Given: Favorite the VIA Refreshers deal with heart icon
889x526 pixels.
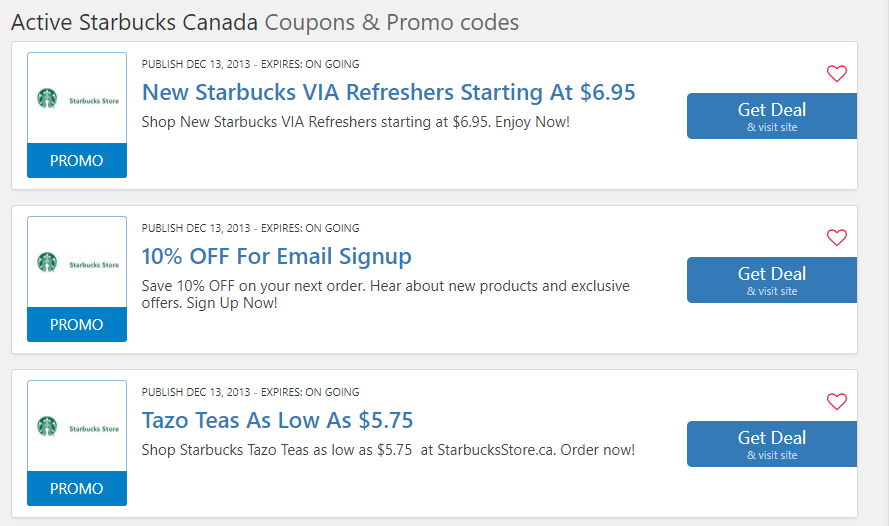Looking at the screenshot, I should point(836,73).
